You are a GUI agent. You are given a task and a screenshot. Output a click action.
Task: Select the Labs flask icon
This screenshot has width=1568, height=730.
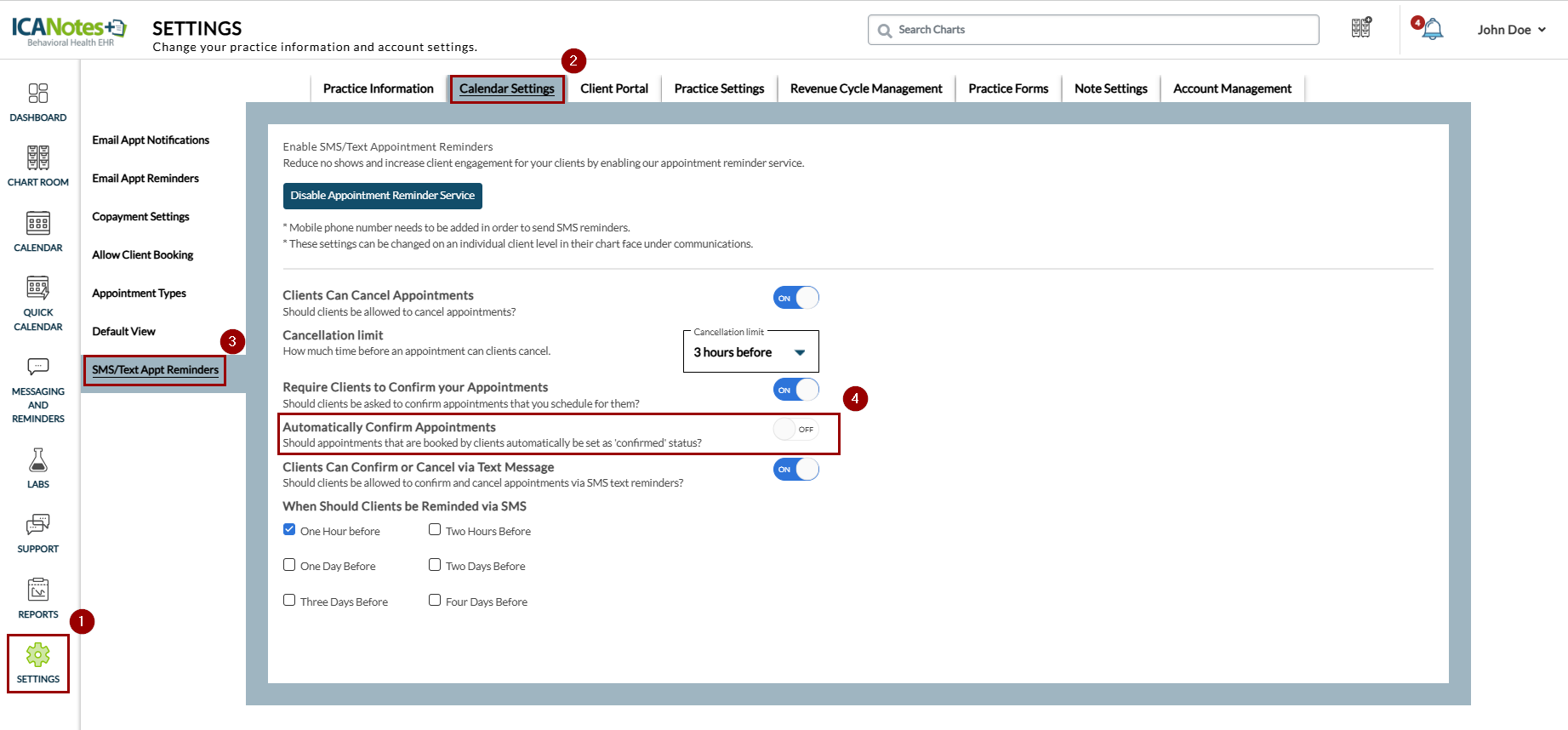(x=38, y=460)
